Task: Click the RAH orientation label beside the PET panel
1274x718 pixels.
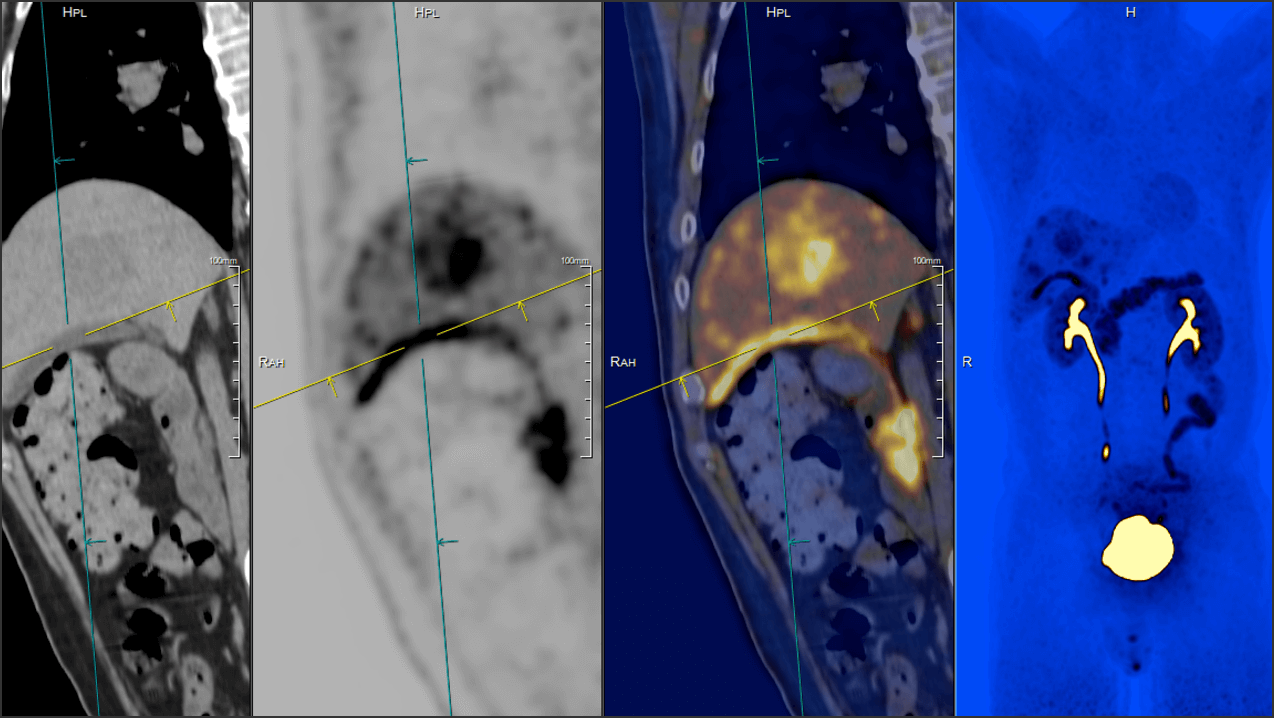Action: [272, 362]
